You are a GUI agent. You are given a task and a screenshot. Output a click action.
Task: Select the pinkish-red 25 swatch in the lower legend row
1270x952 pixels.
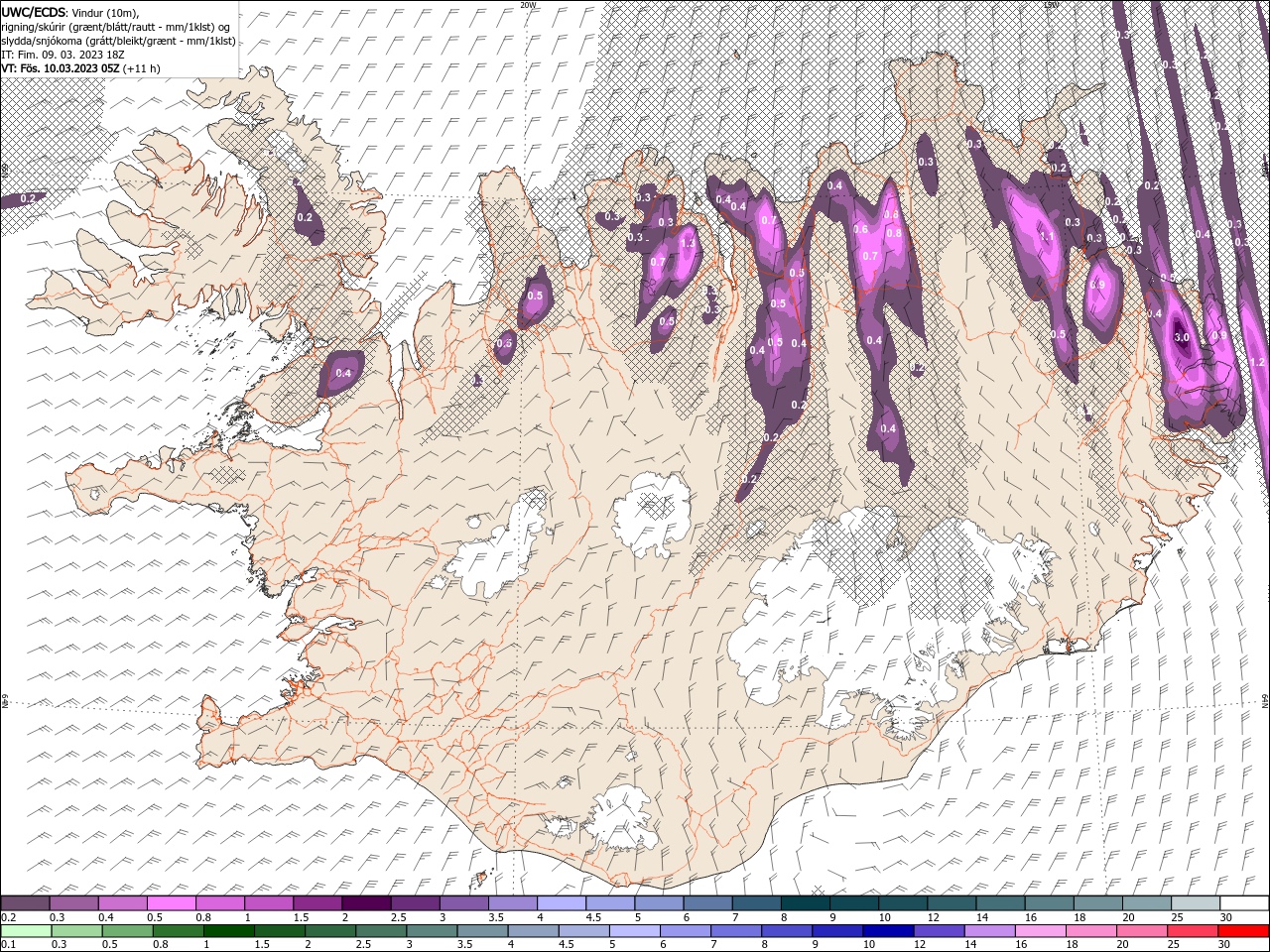[x=1192, y=931]
